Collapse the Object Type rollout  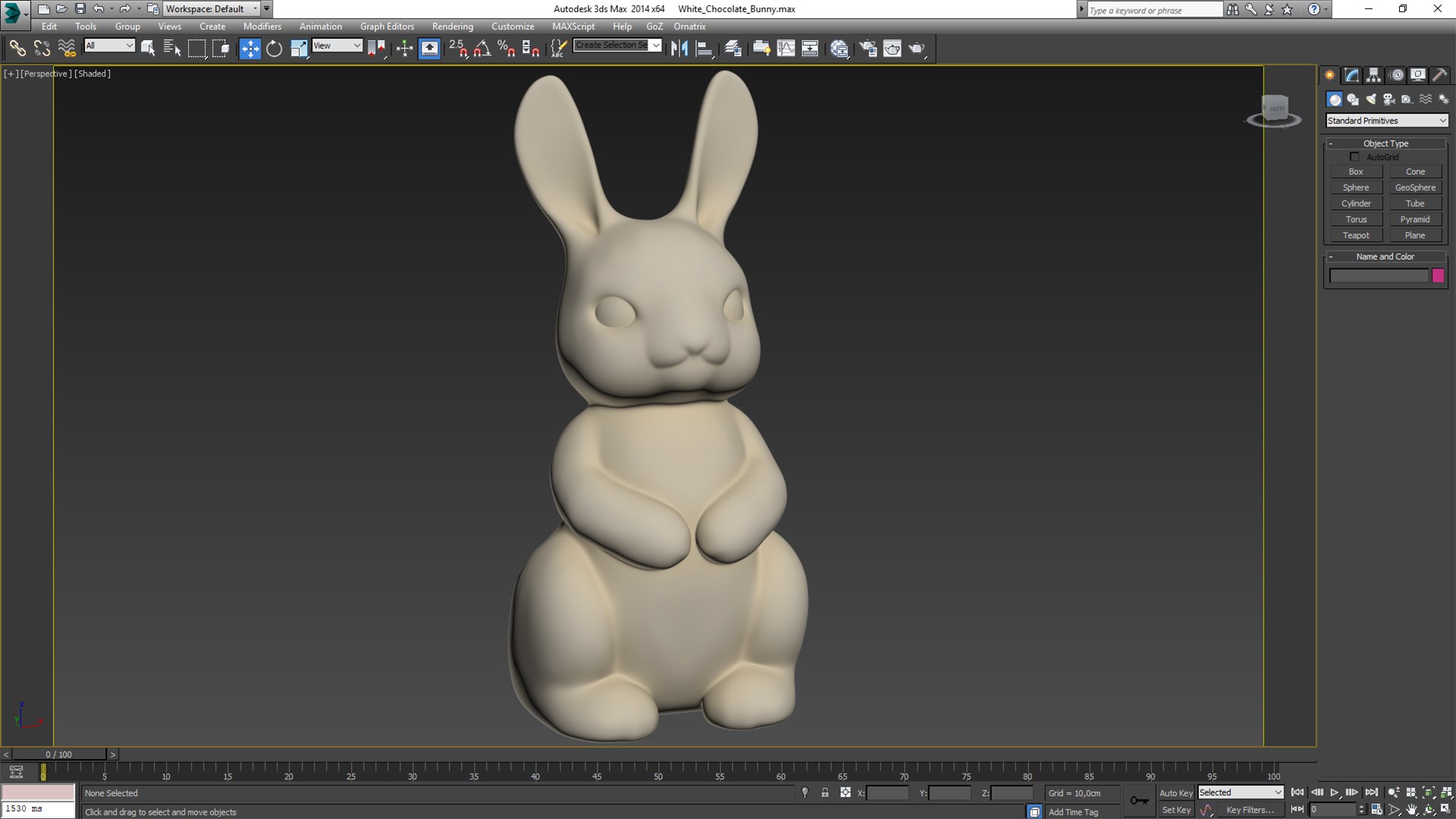pos(1385,143)
